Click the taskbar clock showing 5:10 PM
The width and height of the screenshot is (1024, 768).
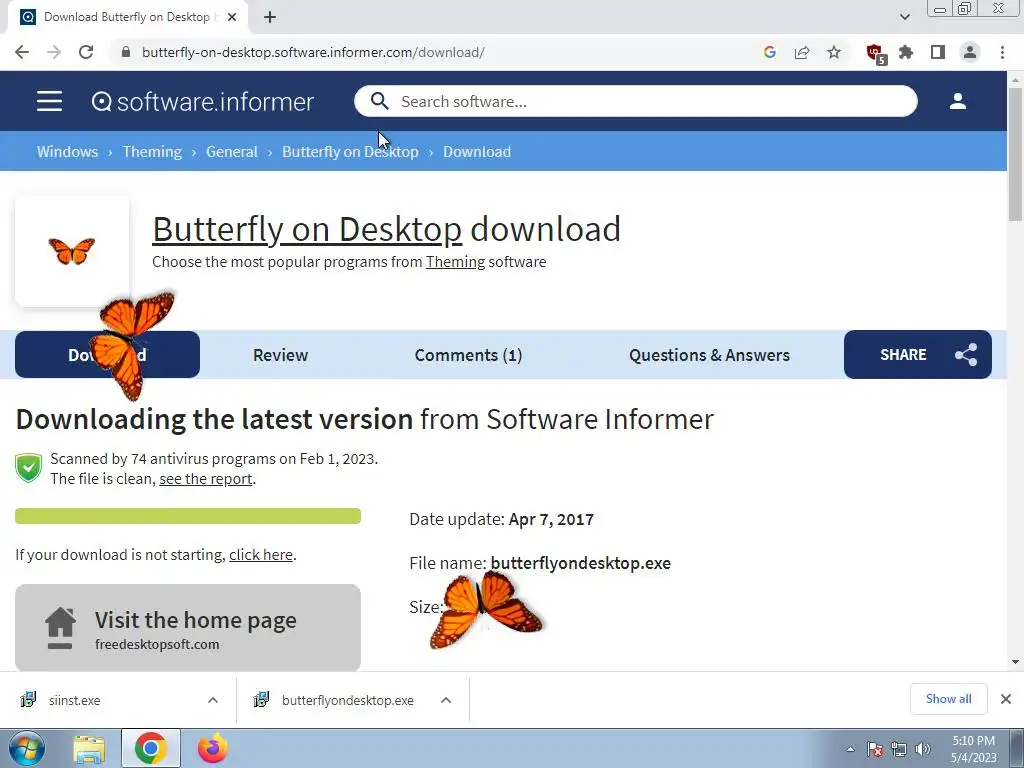(973, 749)
